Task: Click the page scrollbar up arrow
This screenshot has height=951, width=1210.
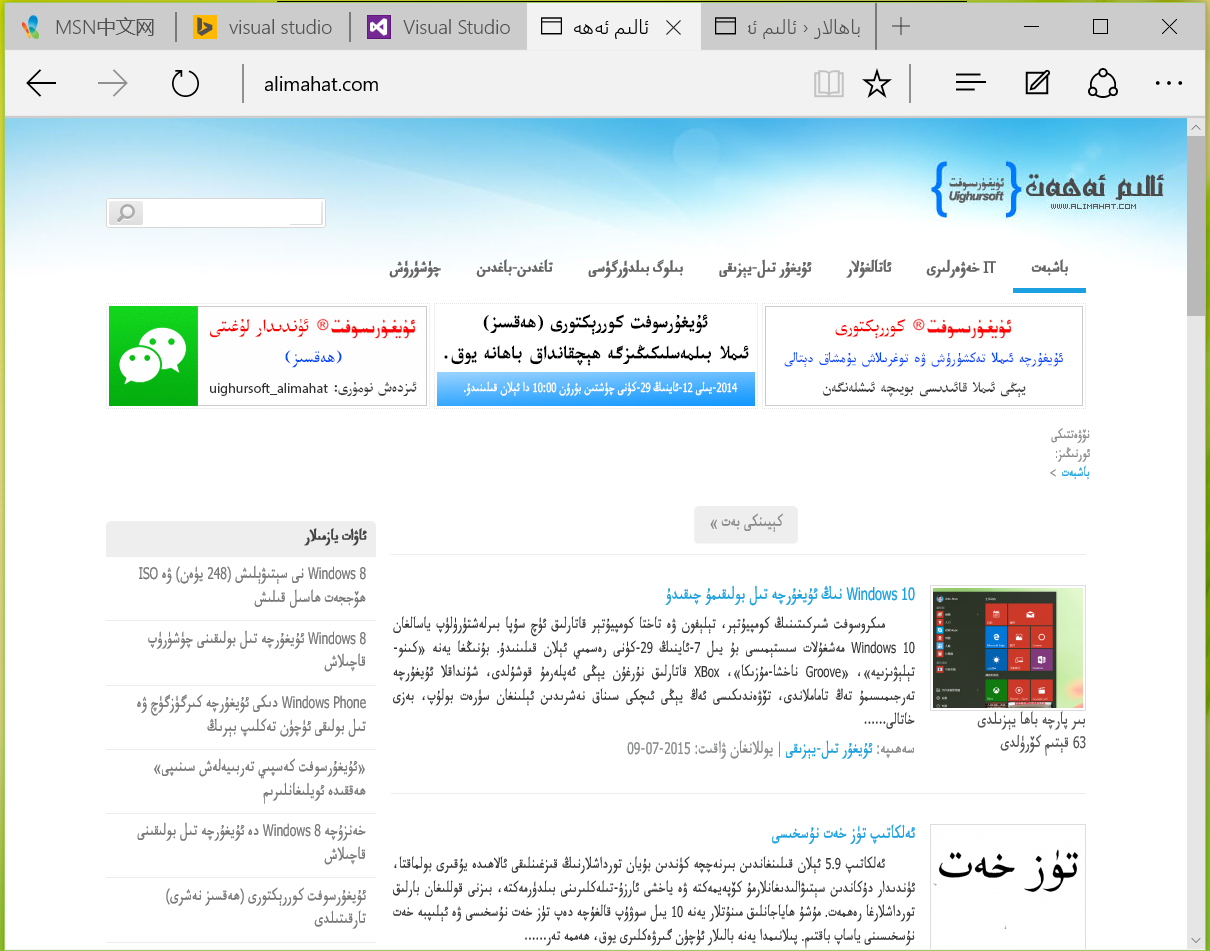Action: click(x=1195, y=127)
